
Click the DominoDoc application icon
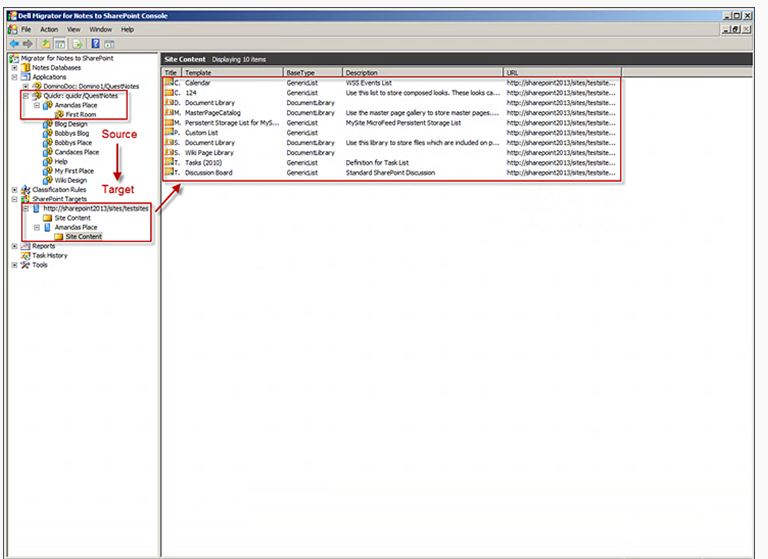(x=37, y=86)
